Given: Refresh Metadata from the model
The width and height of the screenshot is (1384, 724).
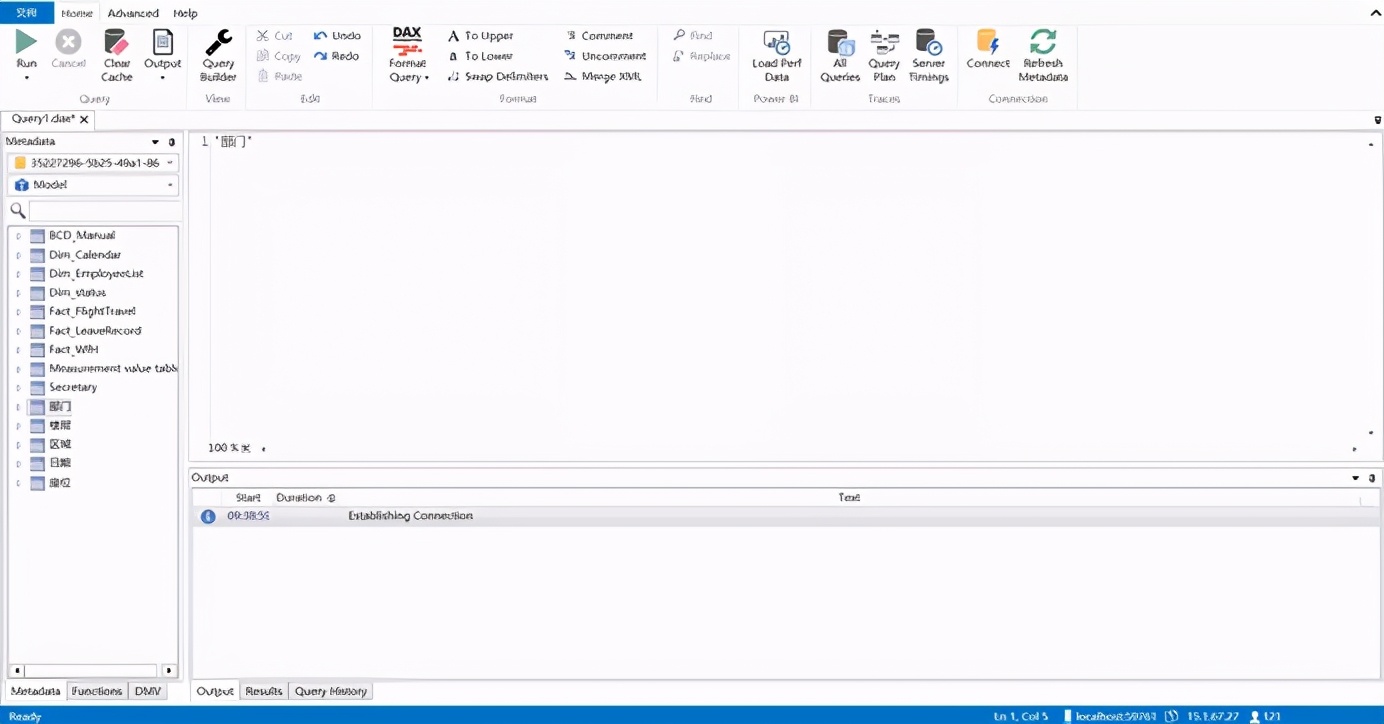Looking at the screenshot, I should click(1043, 54).
